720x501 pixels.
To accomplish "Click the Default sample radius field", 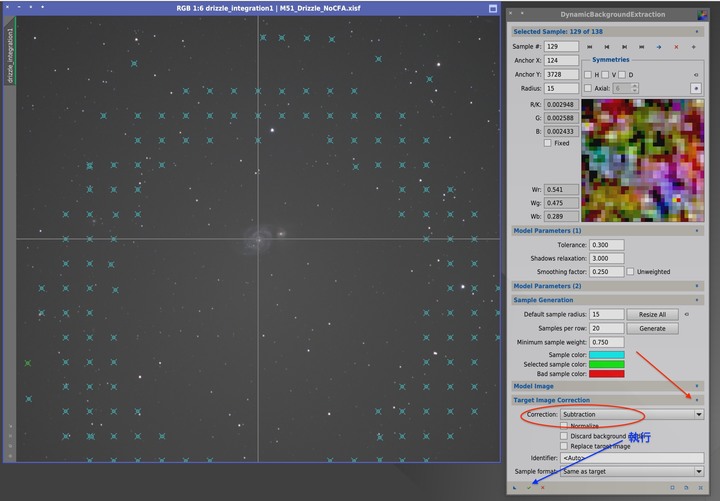I will pyautogui.click(x=607, y=315).
